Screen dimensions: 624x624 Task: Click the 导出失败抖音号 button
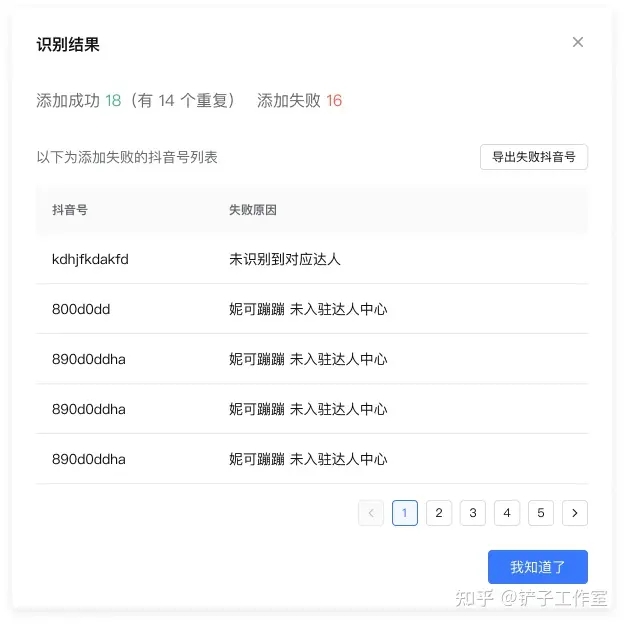pyautogui.click(x=534, y=157)
